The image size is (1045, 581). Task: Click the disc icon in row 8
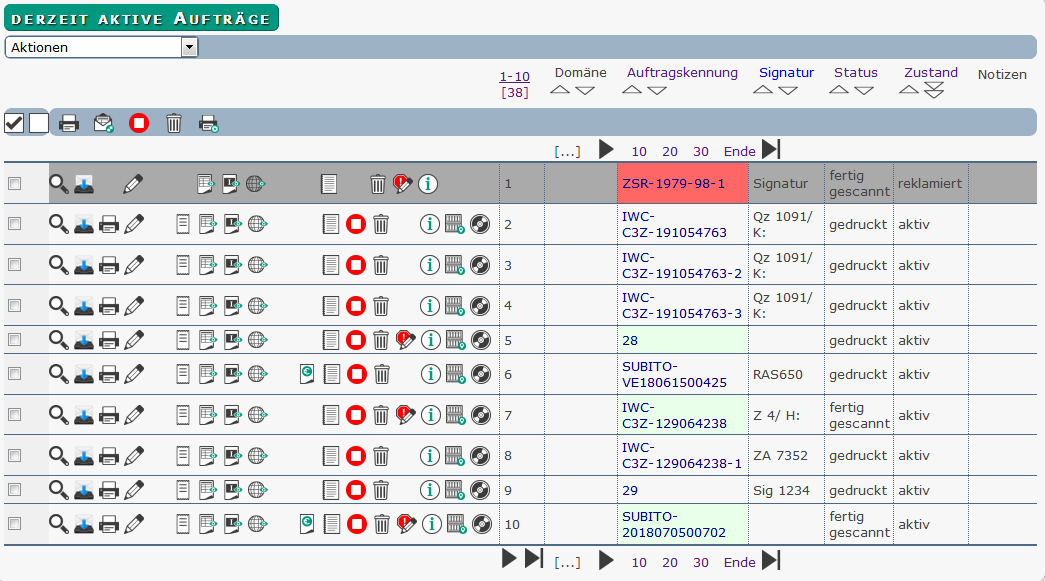coord(480,456)
